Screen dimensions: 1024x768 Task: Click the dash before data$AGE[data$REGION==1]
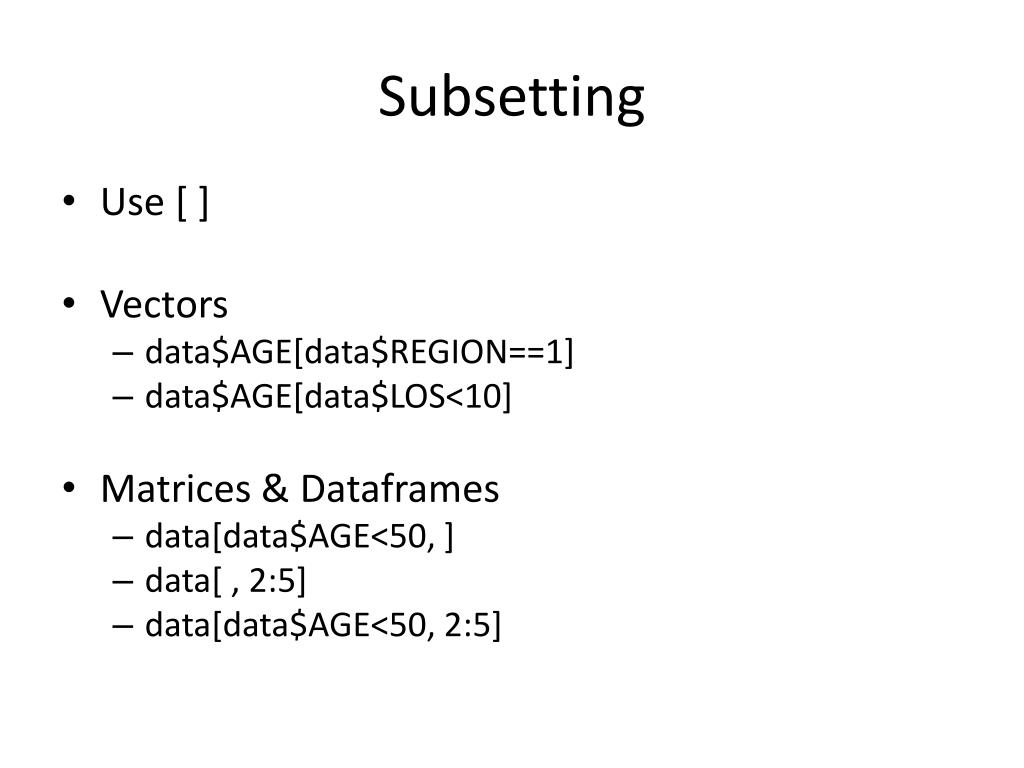click(123, 353)
